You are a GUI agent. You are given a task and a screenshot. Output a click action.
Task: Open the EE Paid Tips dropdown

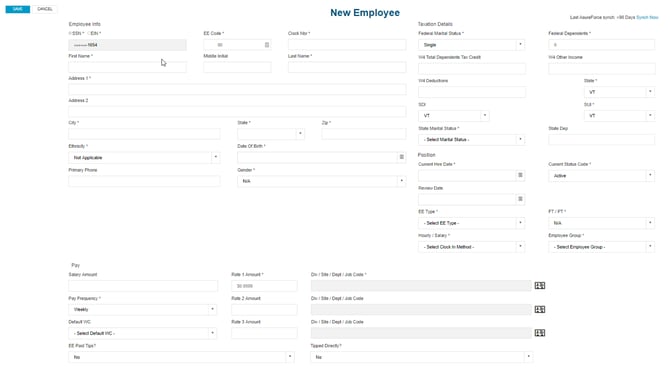tap(181, 357)
